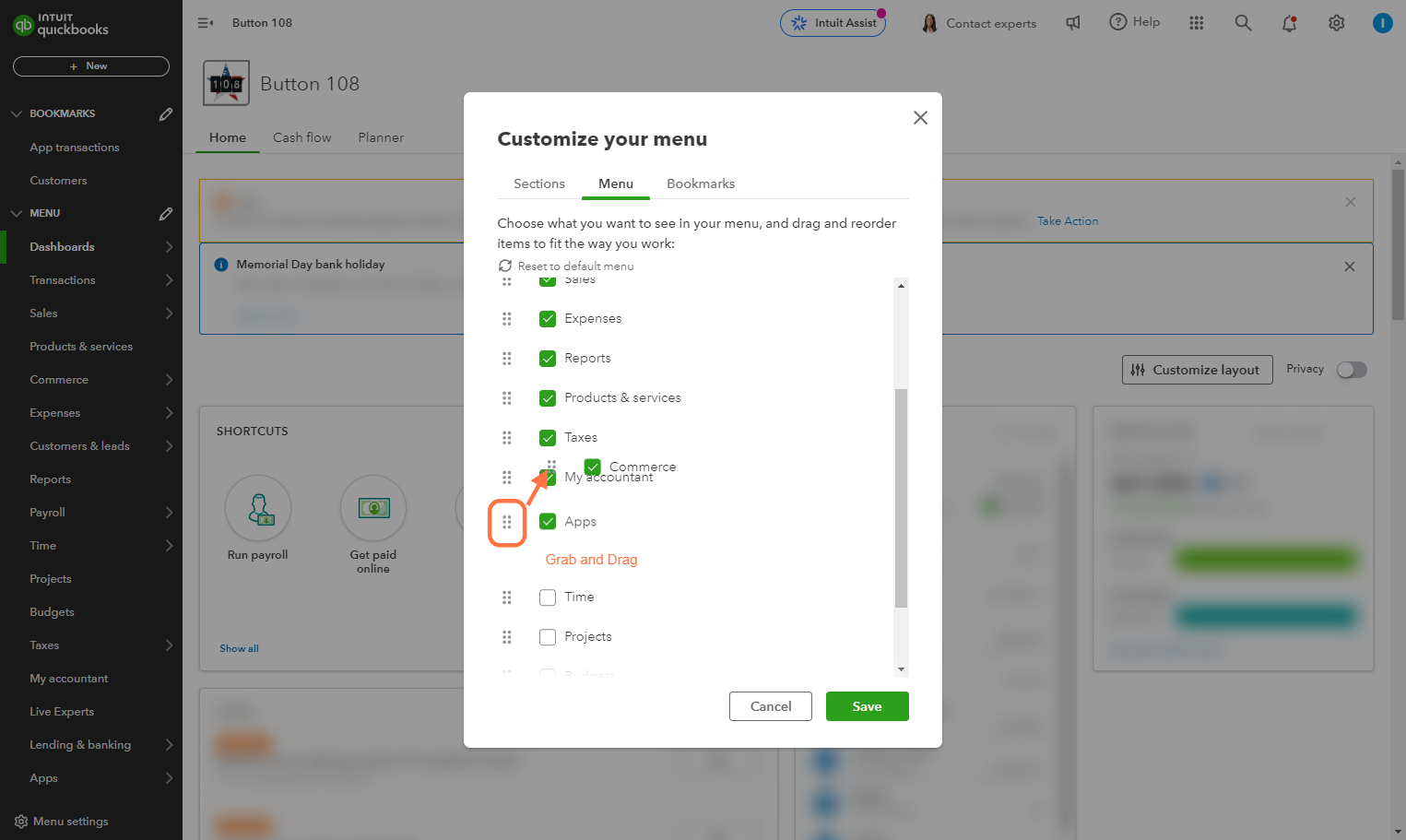This screenshot has height=840, width=1406.
Task: Collapse the BOOKMARKS section chevron
Action: click(x=17, y=114)
